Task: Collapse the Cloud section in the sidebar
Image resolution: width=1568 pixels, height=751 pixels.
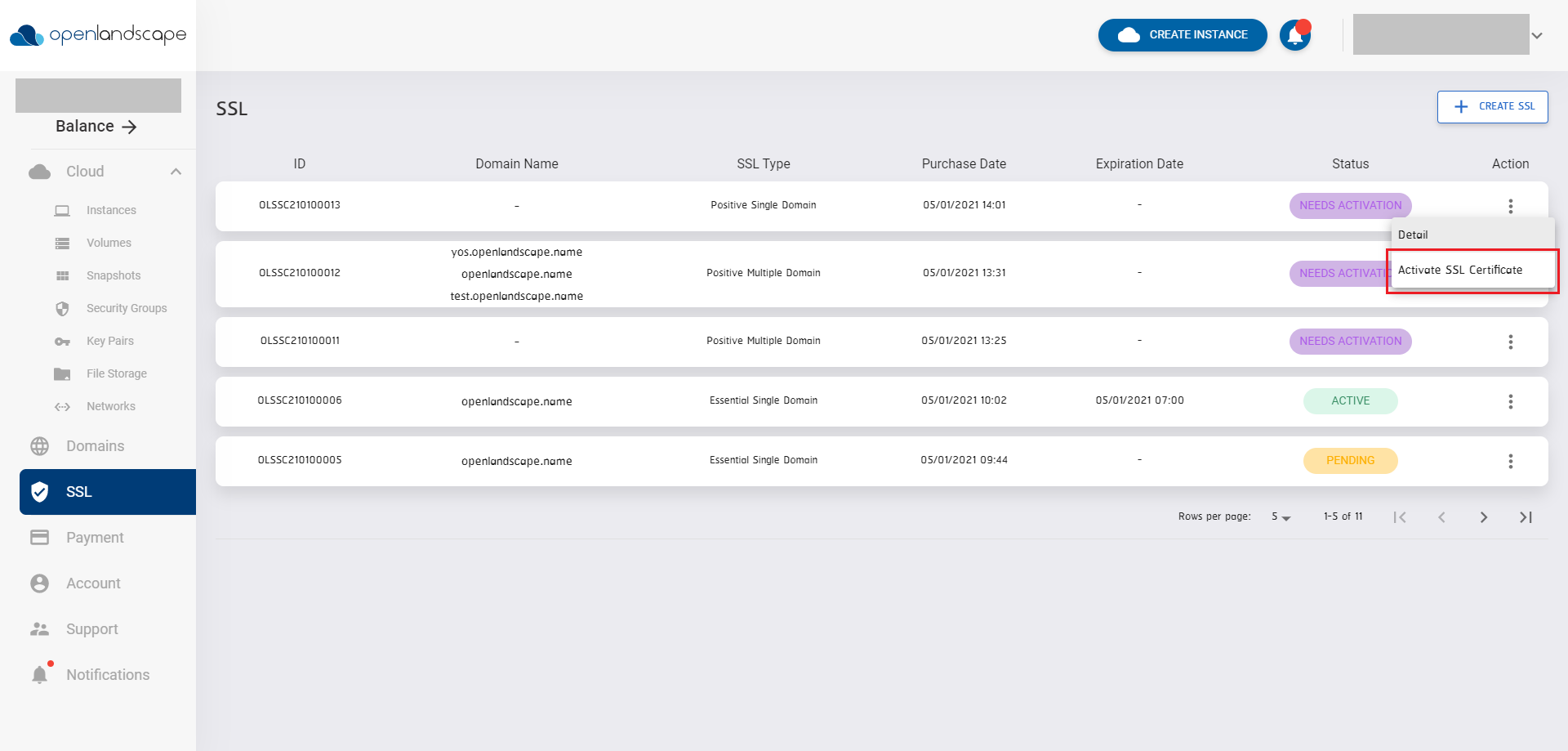Action: tap(175, 171)
